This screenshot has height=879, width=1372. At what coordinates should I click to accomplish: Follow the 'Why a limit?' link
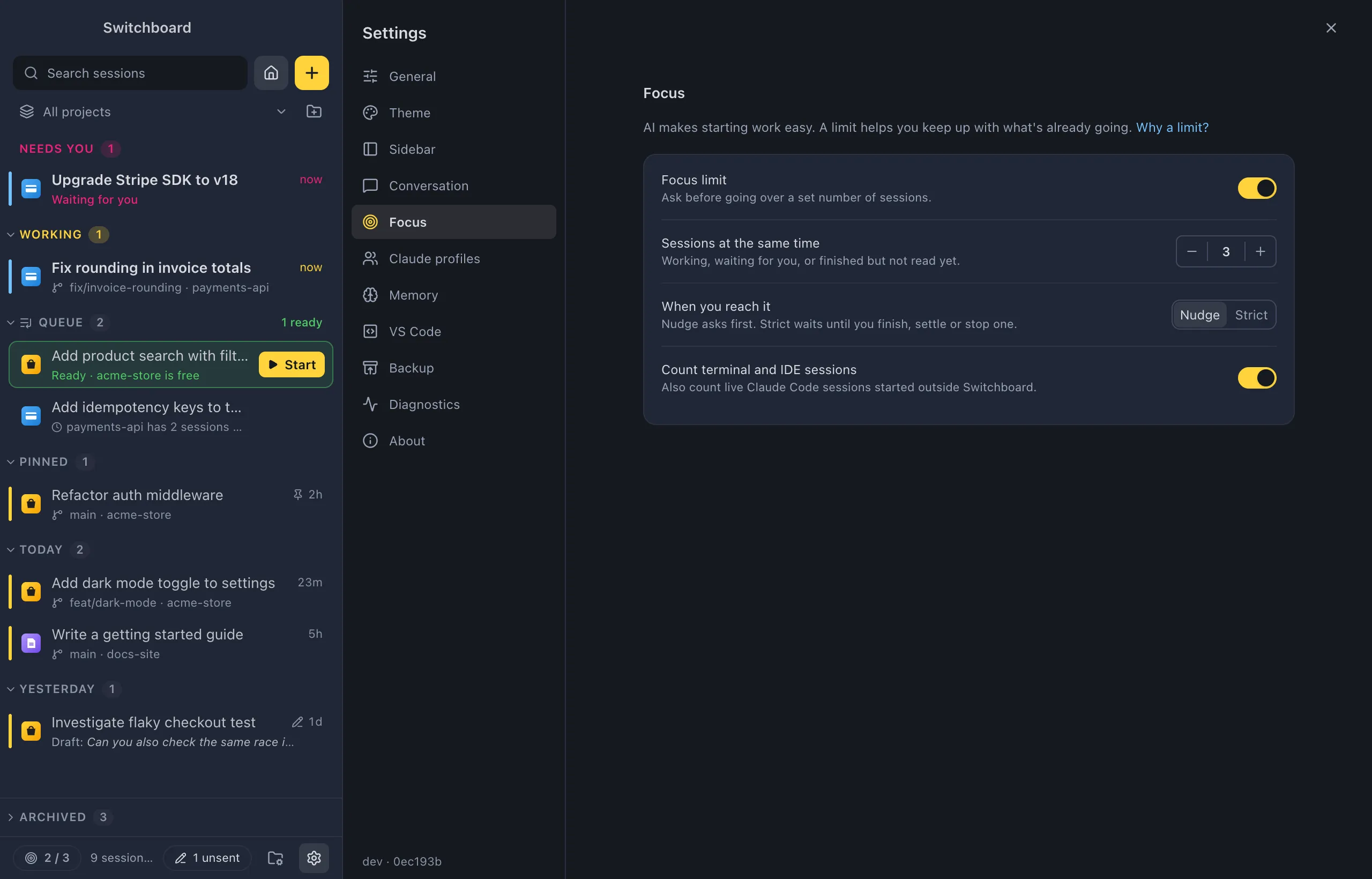(1172, 127)
